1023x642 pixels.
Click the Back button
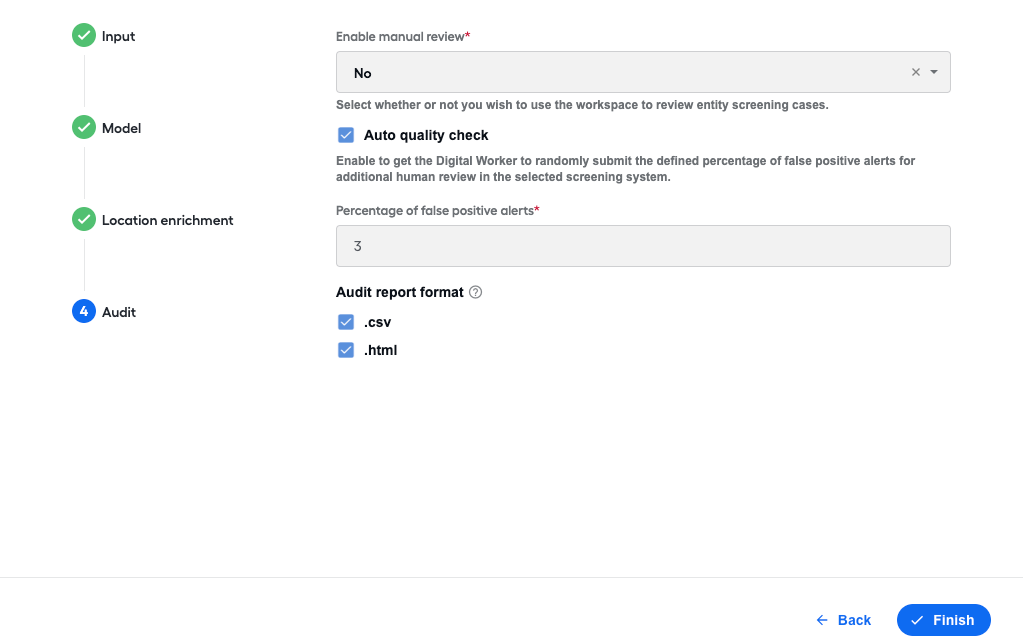[x=844, y=620]
